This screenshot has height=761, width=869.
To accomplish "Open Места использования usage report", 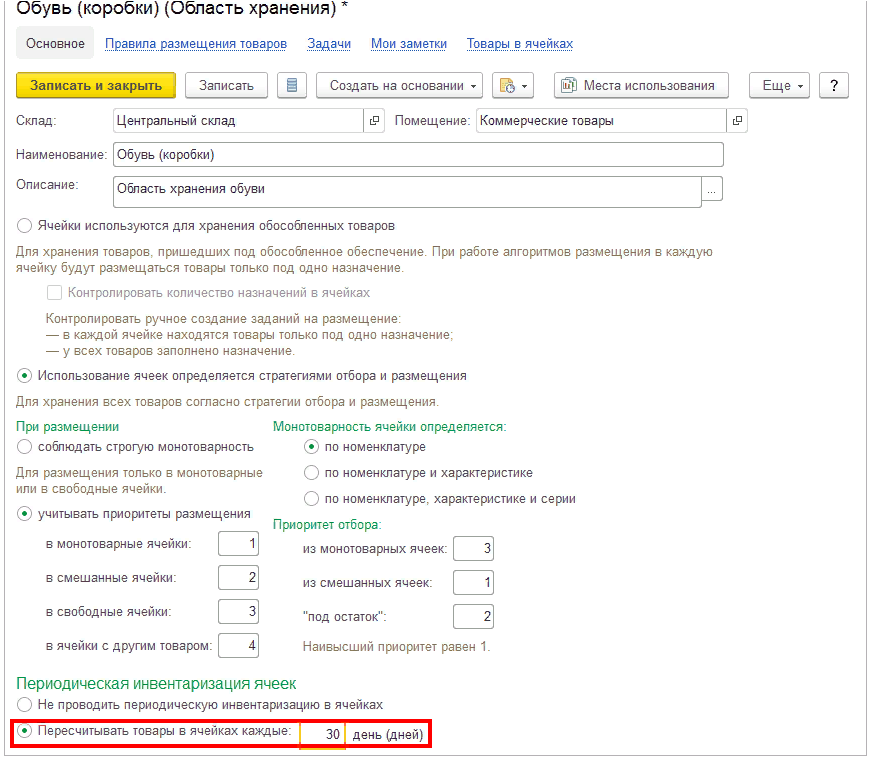I will pos(641,85).
